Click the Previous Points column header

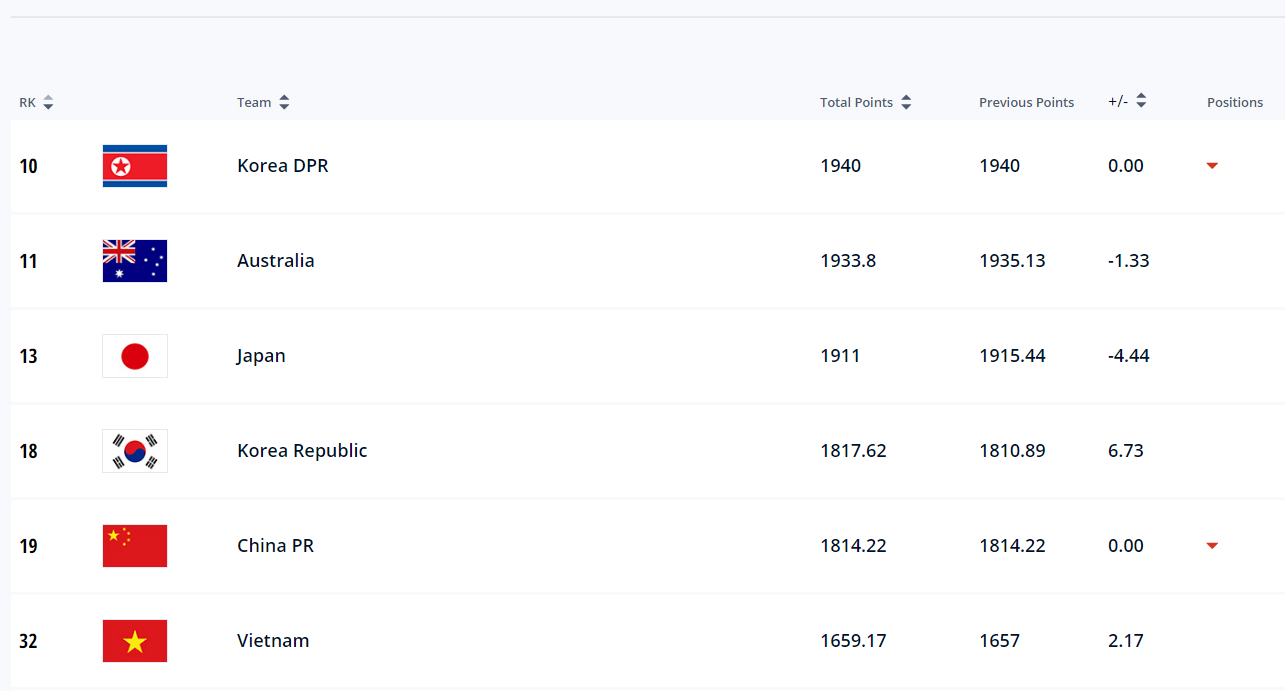(1026, 102)
